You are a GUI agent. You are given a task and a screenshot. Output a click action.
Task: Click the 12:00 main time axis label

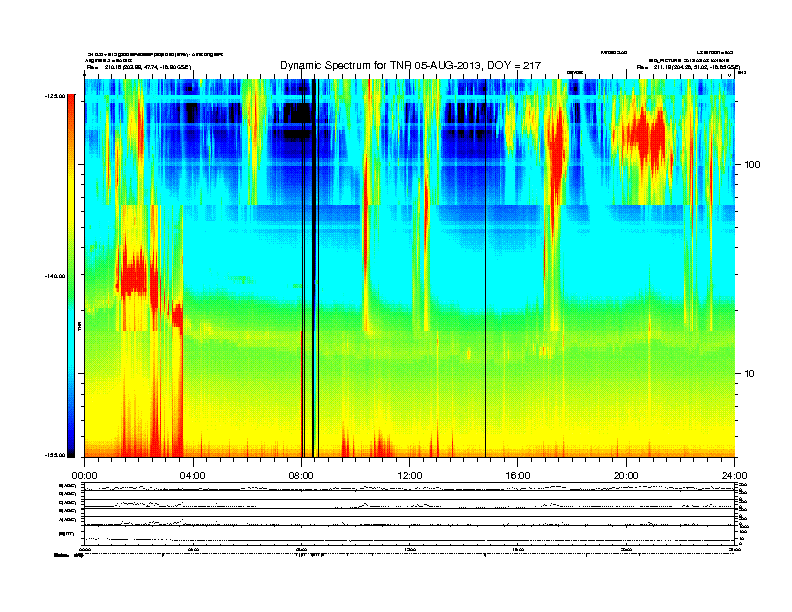[x=410, y=476]
